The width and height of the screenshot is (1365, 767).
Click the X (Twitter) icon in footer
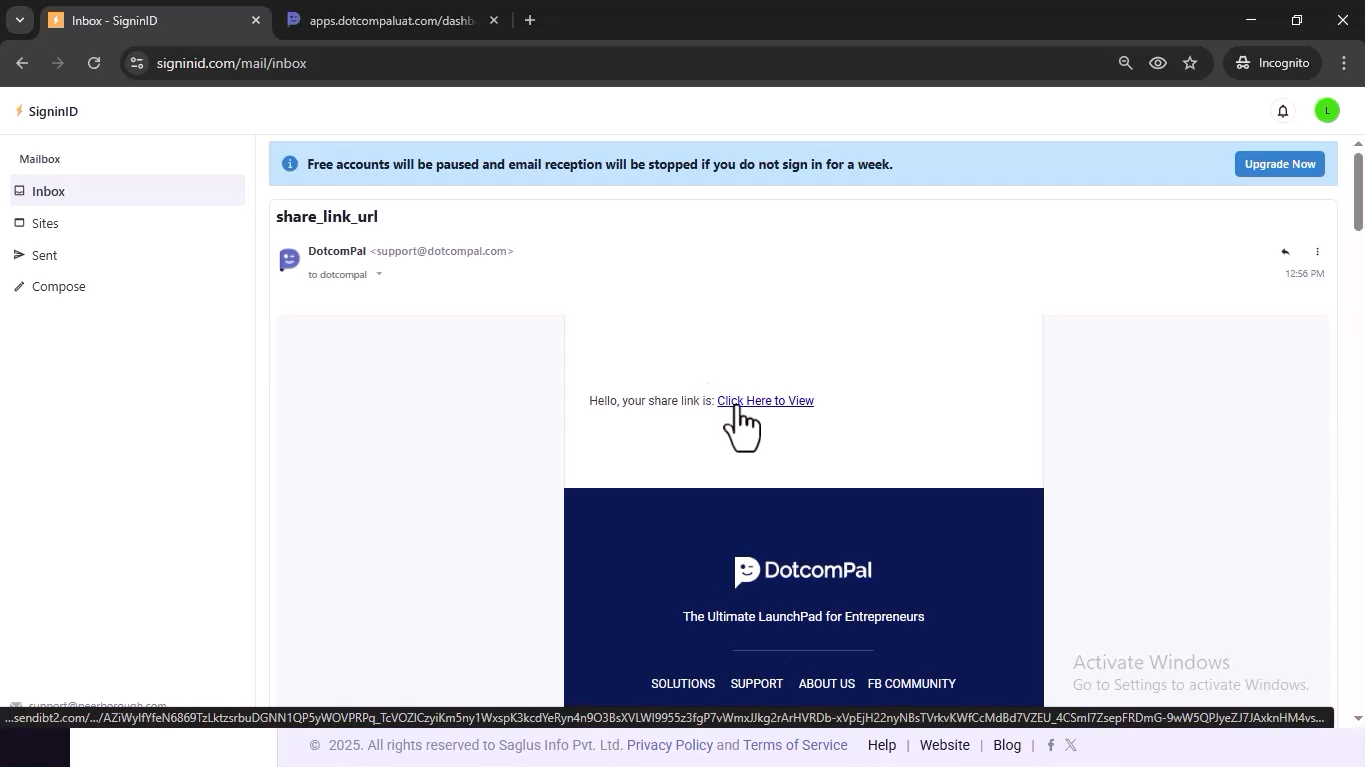coord(1071,745)
